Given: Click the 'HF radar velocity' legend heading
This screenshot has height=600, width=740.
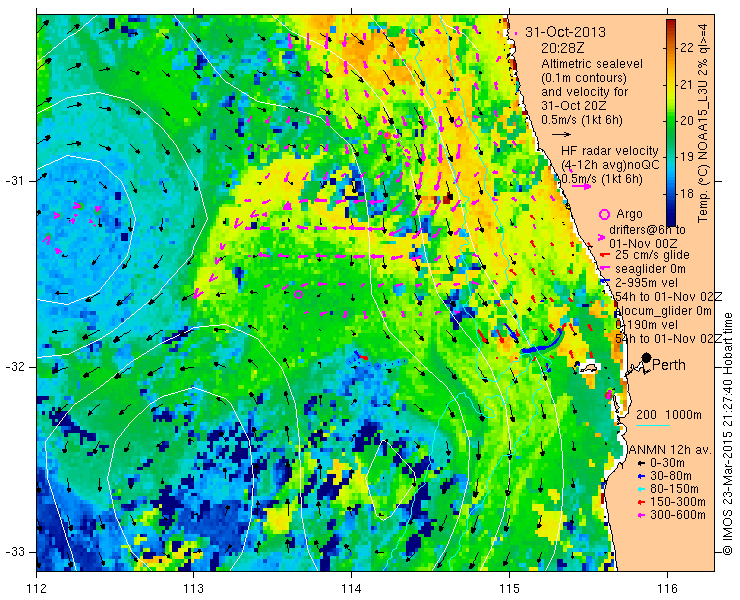Looking at the screenshot, I should (610, 151).
